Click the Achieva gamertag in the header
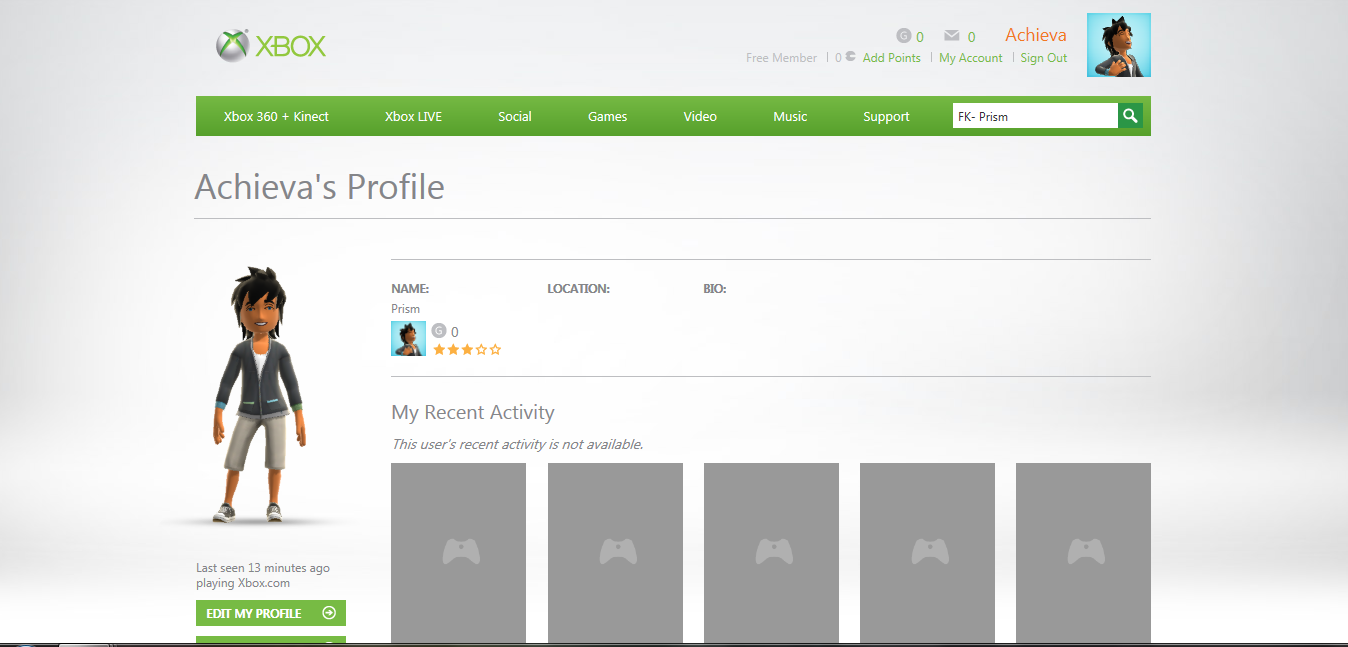Image resolution: width=1348 pixels, height=647 pixels. click(1036, 35)
